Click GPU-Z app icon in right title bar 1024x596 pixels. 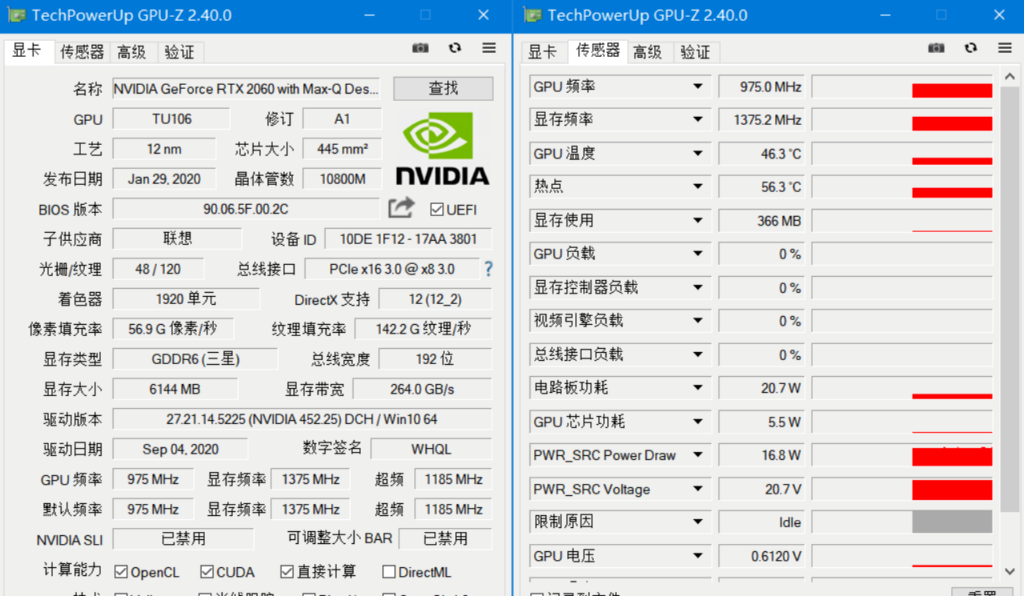coord(533,15)
